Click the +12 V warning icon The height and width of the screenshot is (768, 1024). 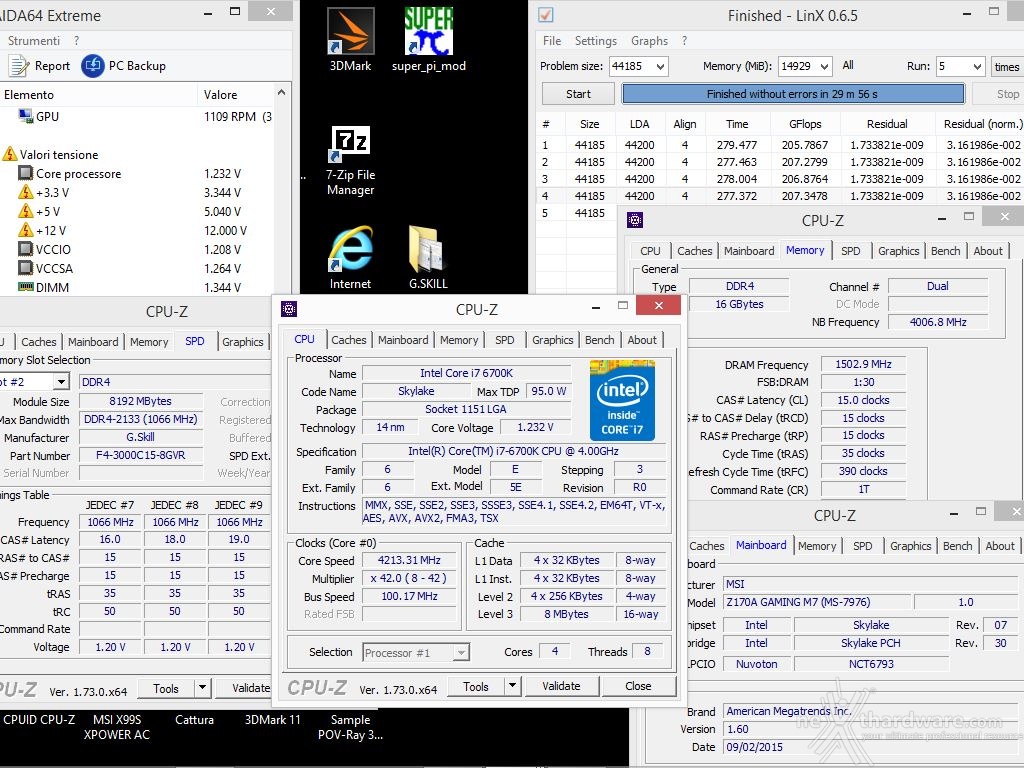click(x=25, y=230)
